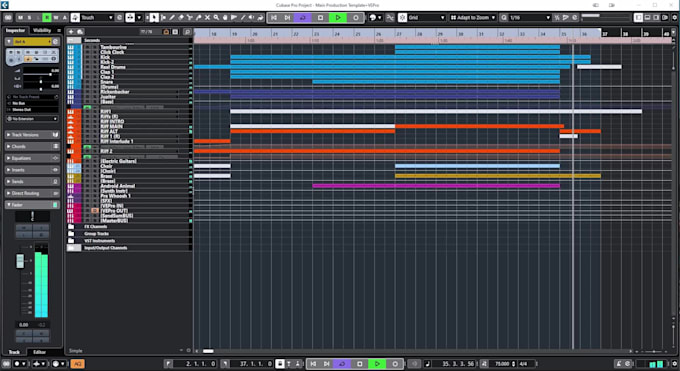Expand the Inserts inspector section
This screenshot has height=371, width=680.
(33, 170)
